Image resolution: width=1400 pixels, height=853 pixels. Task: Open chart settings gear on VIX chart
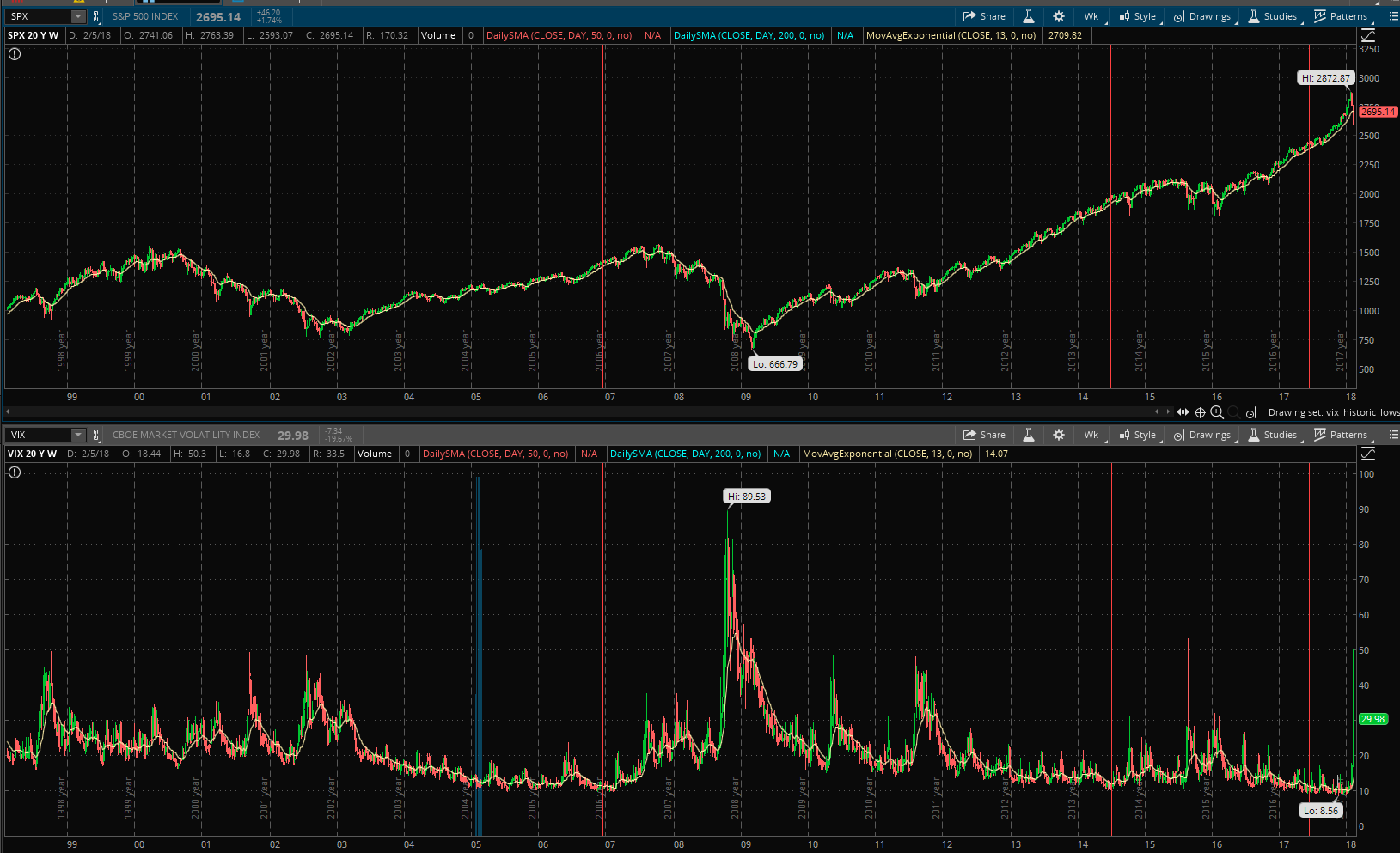point(1059,435)
